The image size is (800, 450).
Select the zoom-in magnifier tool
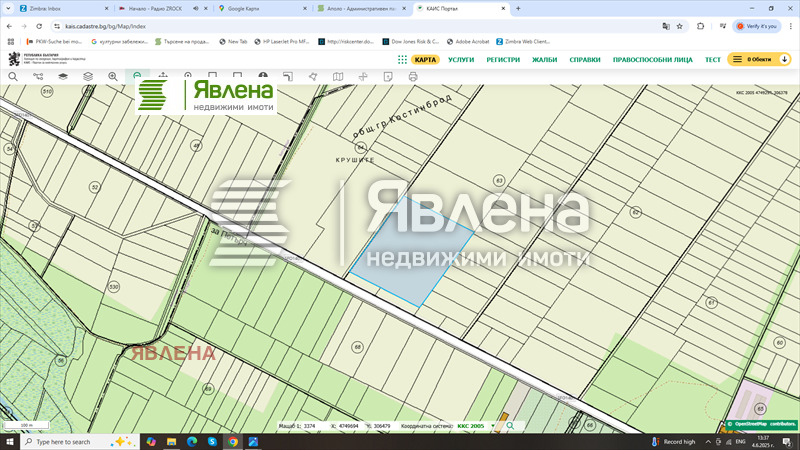point(112,76)
